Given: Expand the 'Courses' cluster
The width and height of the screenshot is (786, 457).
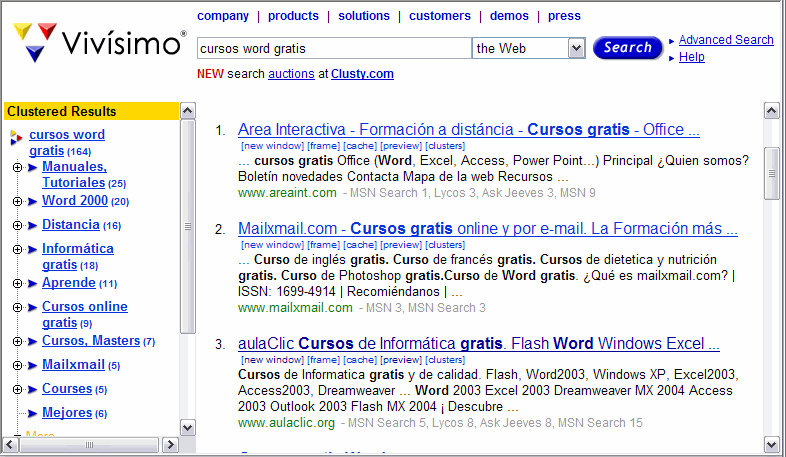Looking at the screenshot, I should (18, 390).
